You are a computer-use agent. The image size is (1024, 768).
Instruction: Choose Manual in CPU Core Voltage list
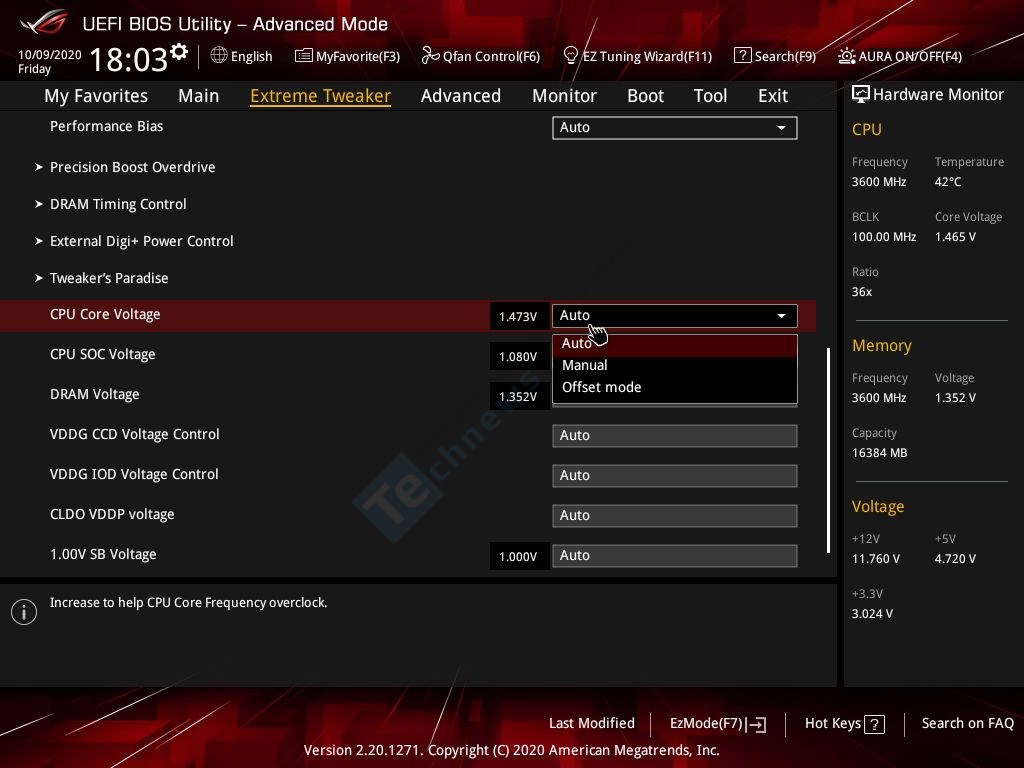[675, 366]
